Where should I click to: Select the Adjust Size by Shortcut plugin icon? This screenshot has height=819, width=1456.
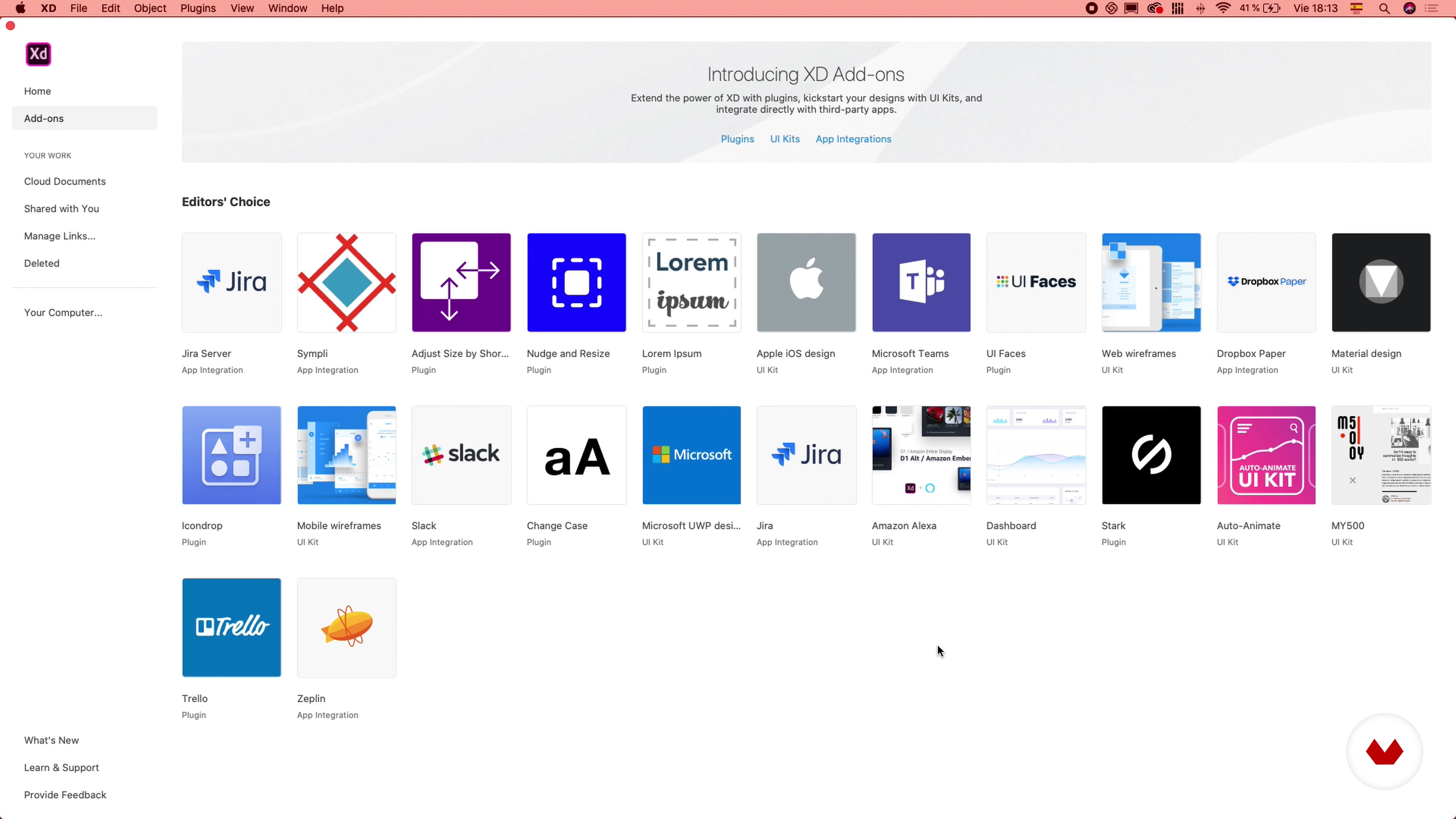click(461, 282)
